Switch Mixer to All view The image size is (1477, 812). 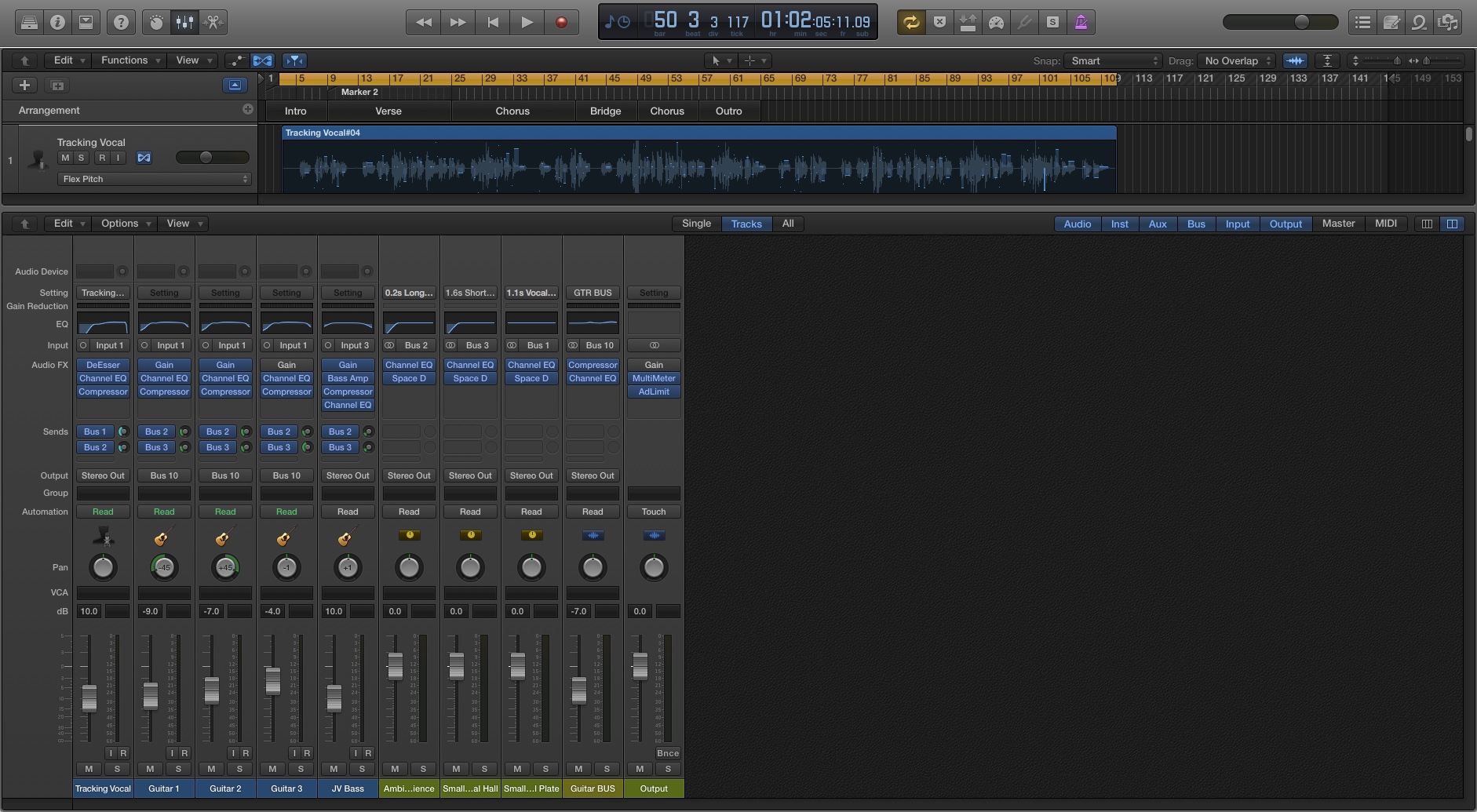pyautogui.click(x=788, y=224)
